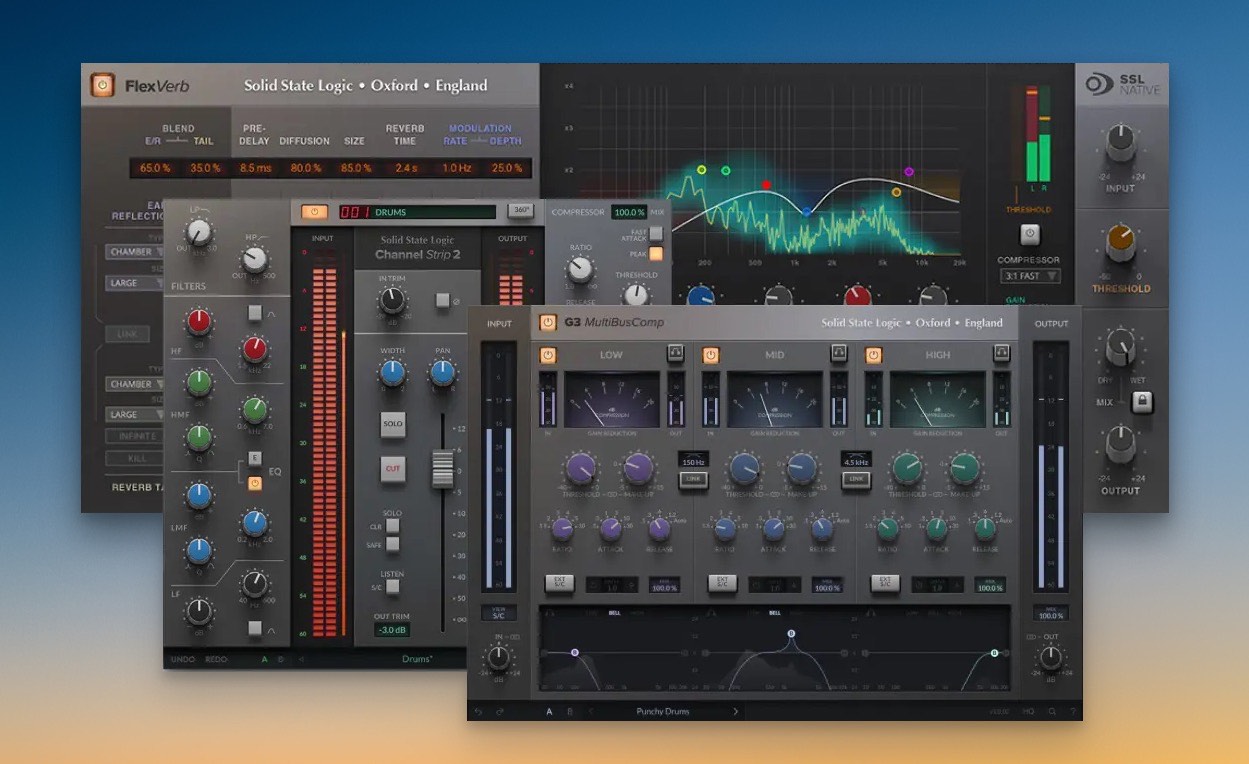Bypass the MID band power toggle
This screenshot has width=1249, height=764.
[x=711, y=355]
